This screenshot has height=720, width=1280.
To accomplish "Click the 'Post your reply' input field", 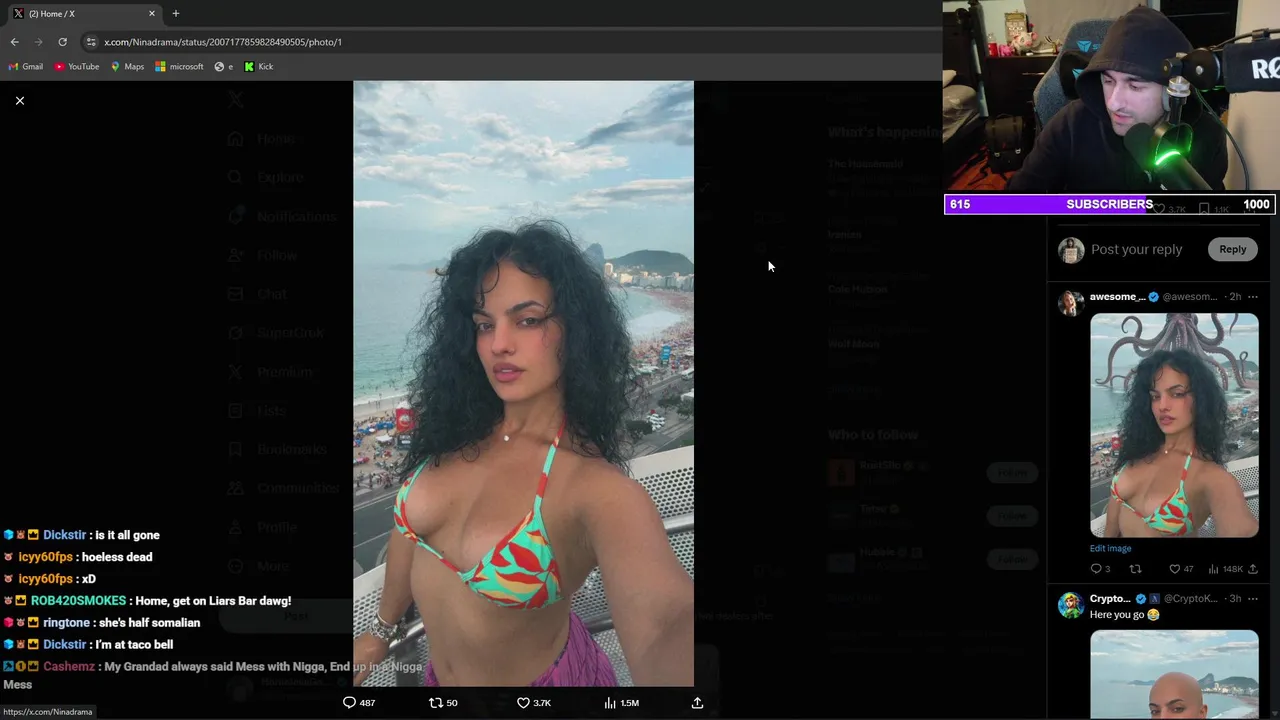I will coord(1137,250).
